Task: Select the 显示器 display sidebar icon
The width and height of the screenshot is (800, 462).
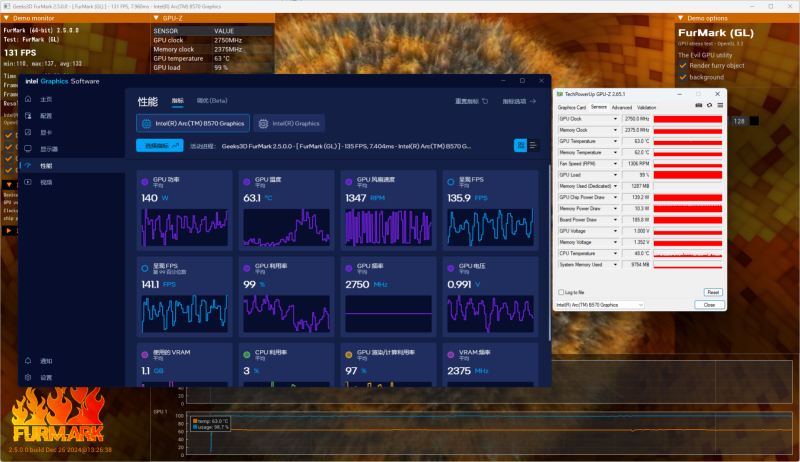Action: (29, 149)
